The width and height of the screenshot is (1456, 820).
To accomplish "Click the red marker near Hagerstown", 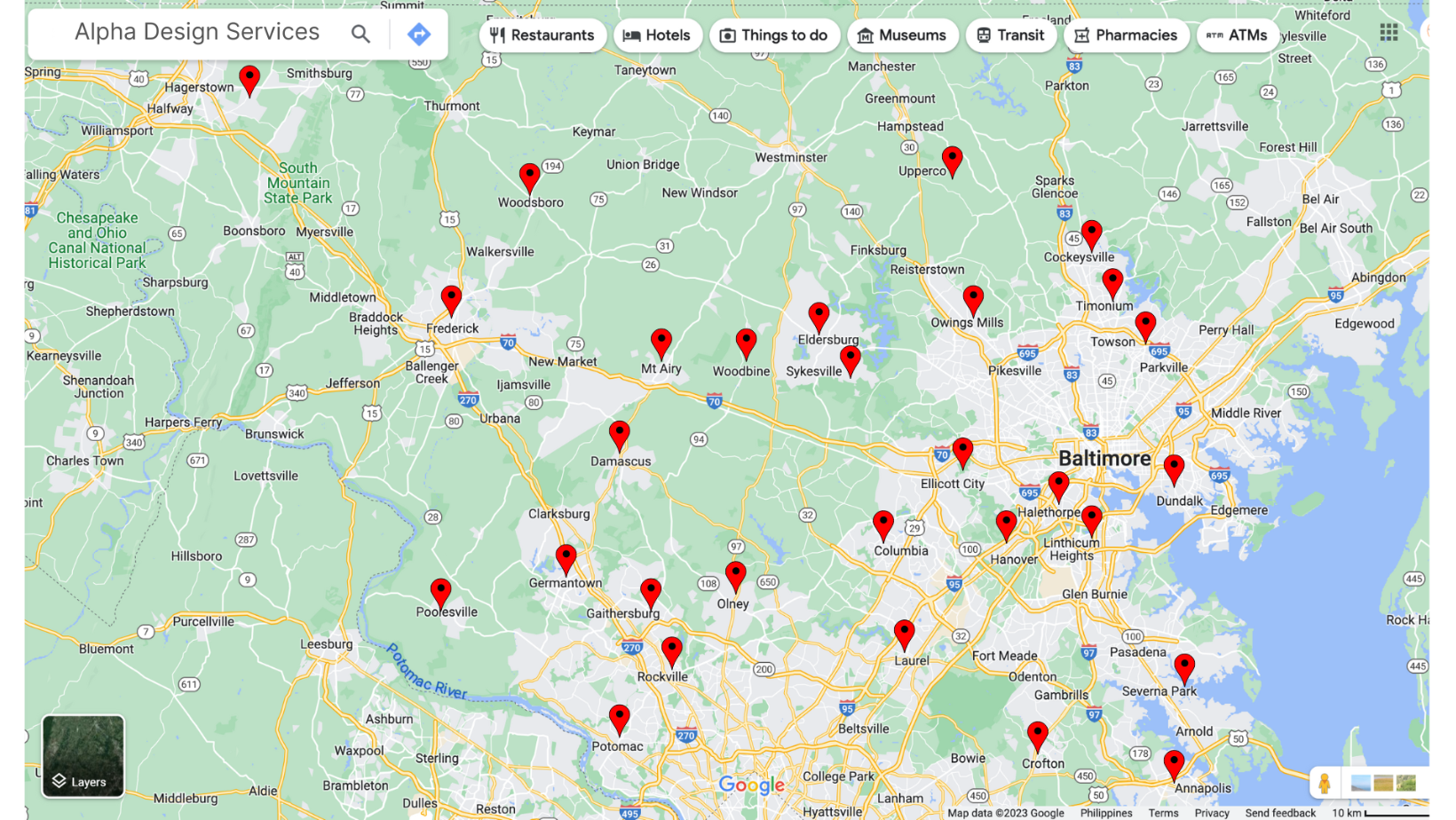I will (x=249, y=79).
